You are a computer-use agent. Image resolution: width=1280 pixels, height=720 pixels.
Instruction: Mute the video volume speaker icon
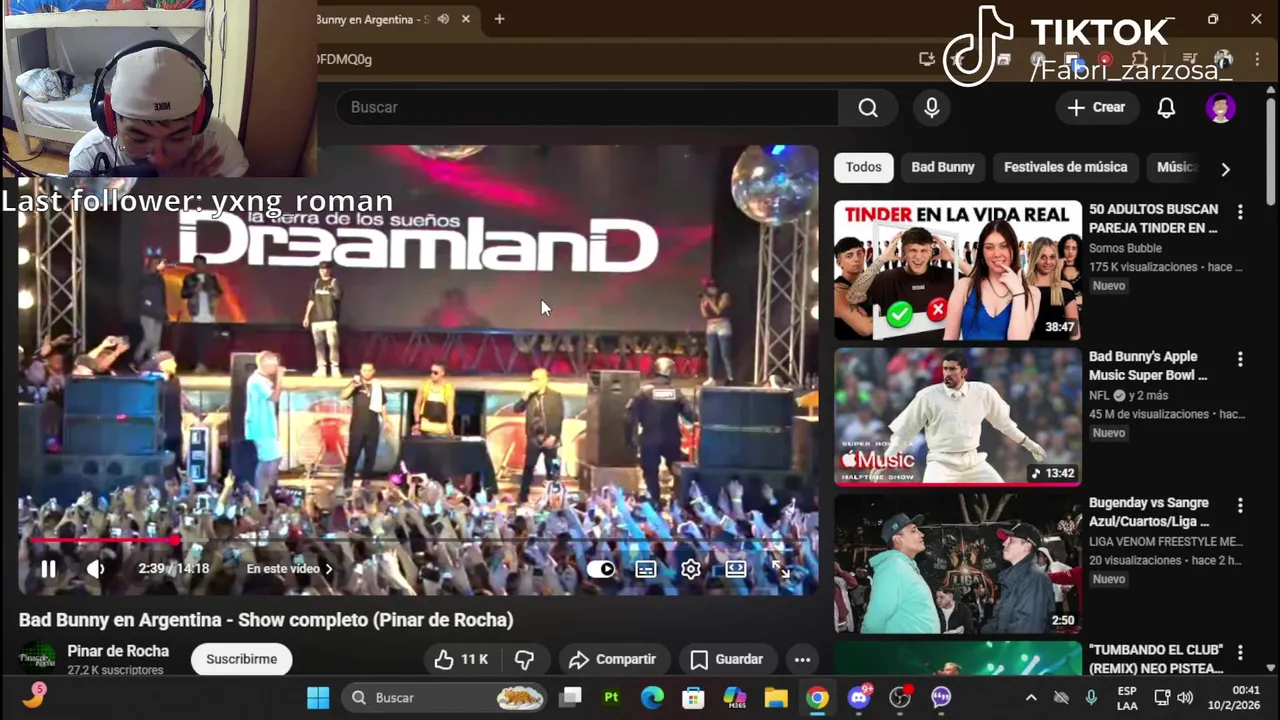pos(96,569)
